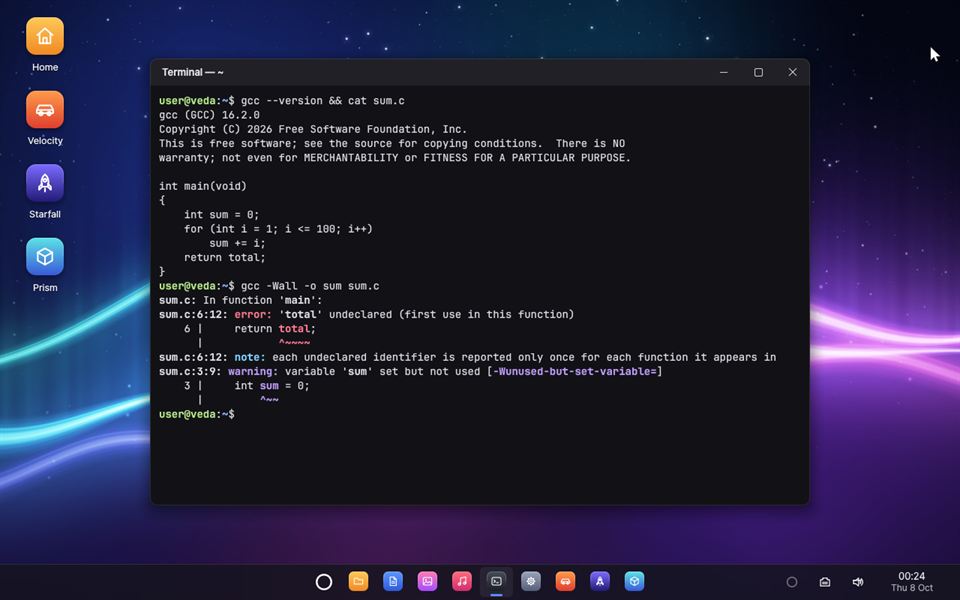Select the Terminal icon in the taskbar
Image resolution: width=960 pixels, height=600 pixels.
(497, 582)
